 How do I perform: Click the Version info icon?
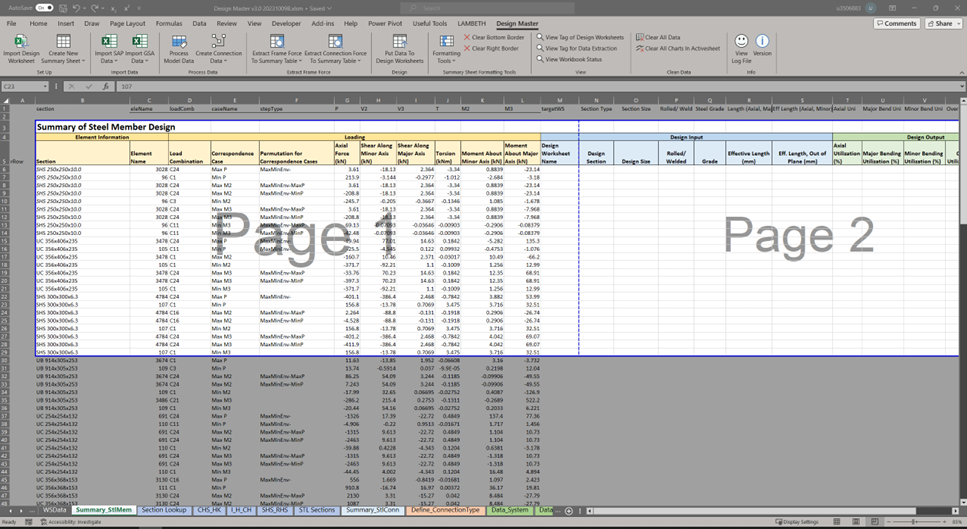[762, 43]
